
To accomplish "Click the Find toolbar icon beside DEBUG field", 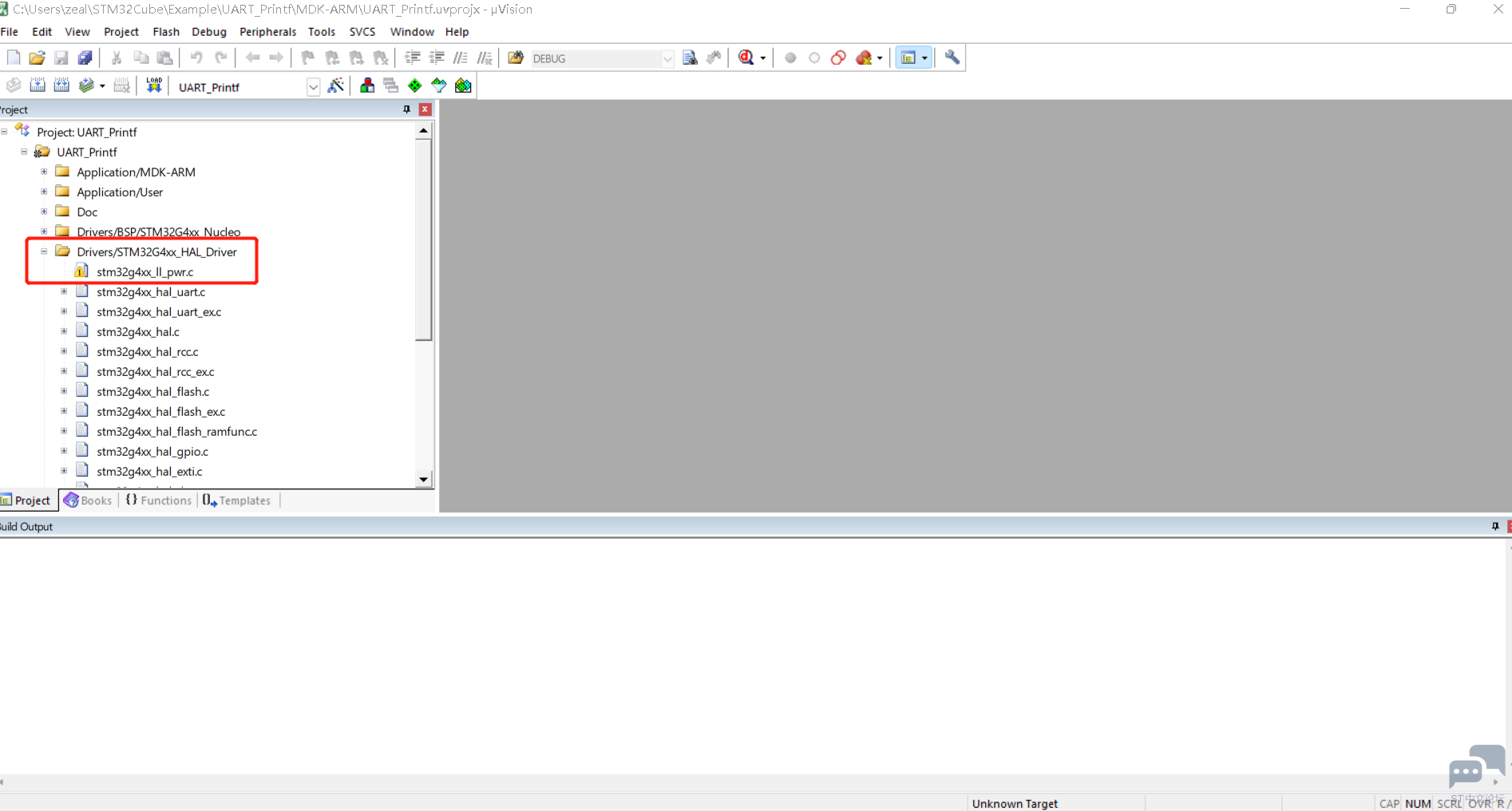I will tap(691, 57).
